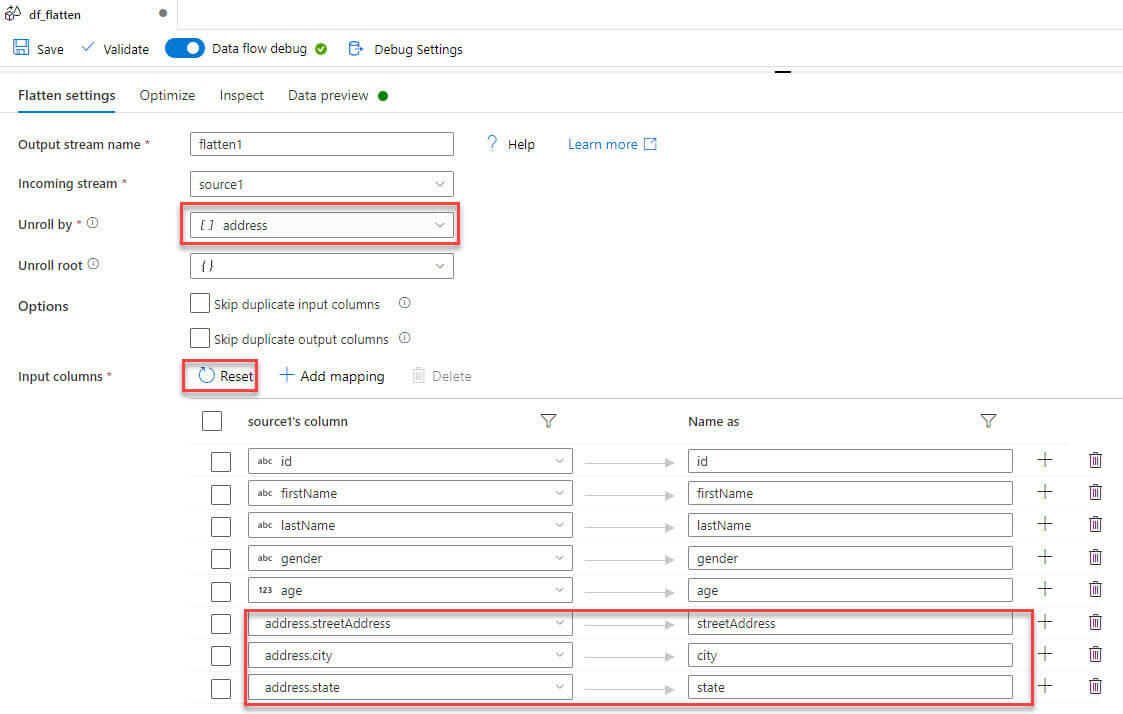
Task: Filter the source1's column header
Action: [x=548, y=421]
